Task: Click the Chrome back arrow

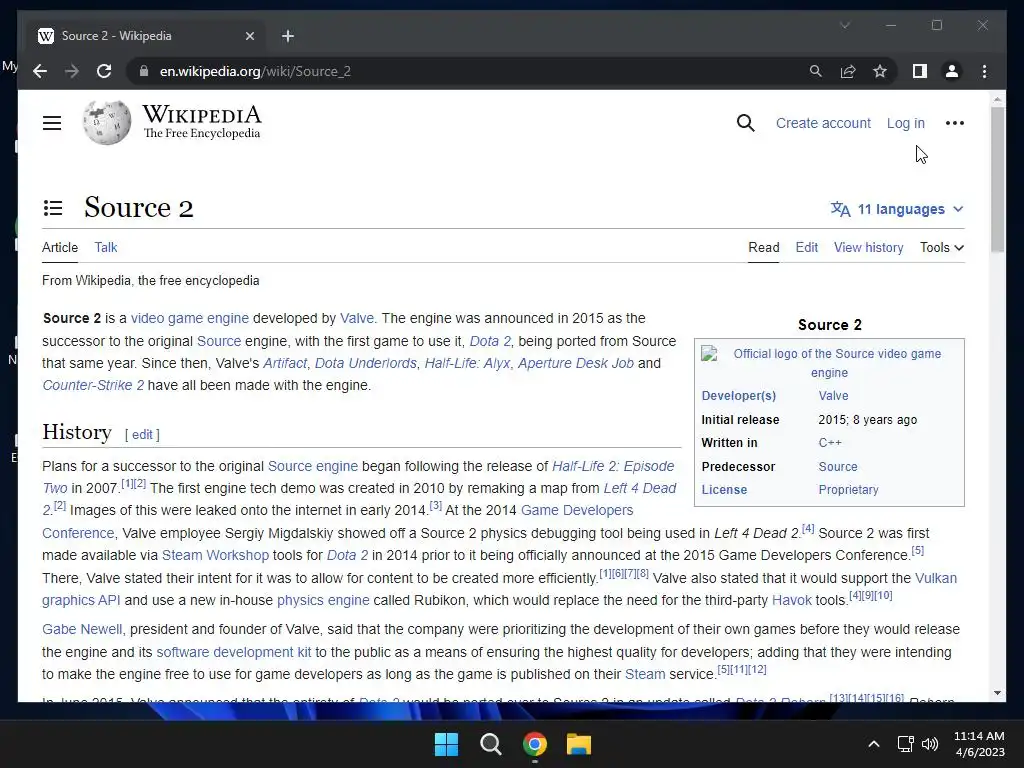Action: (40, 71)
